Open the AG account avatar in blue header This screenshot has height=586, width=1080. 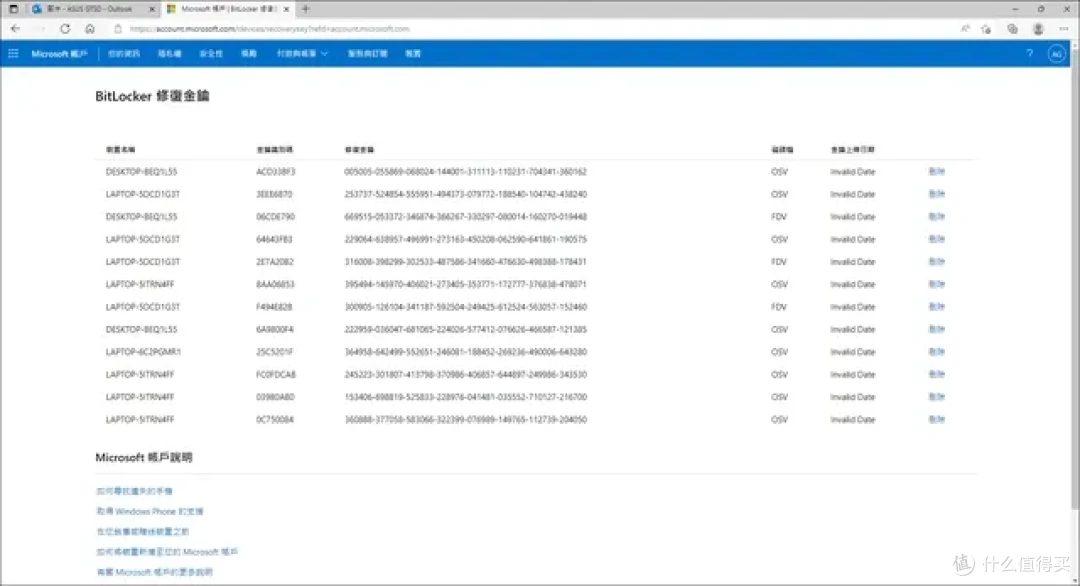tap(1057, 54)
